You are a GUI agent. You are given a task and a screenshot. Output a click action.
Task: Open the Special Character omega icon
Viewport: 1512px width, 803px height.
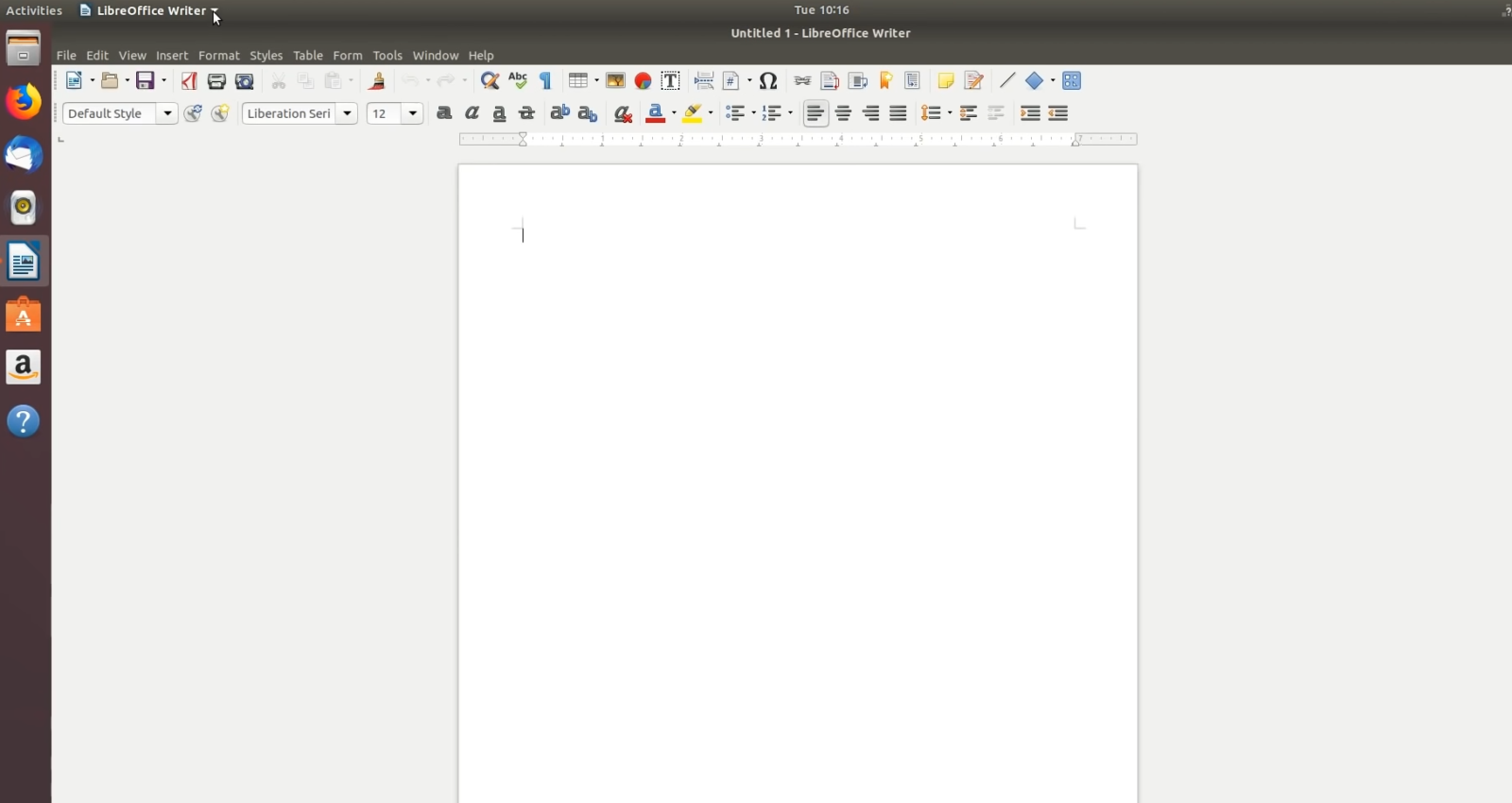pos(768,81)
